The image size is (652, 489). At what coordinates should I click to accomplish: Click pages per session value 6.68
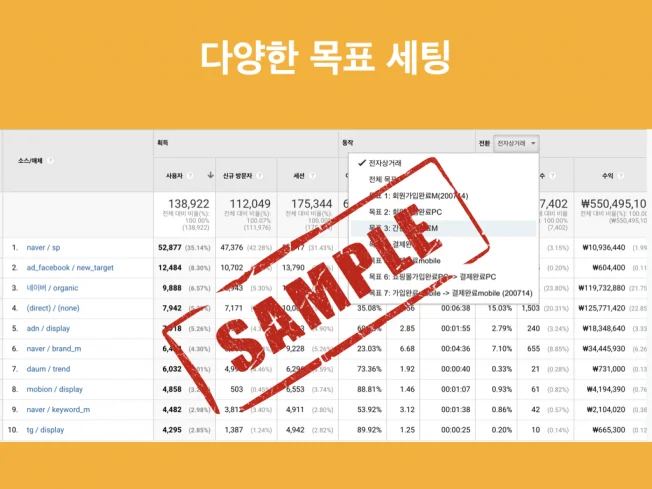pos(407,348)
